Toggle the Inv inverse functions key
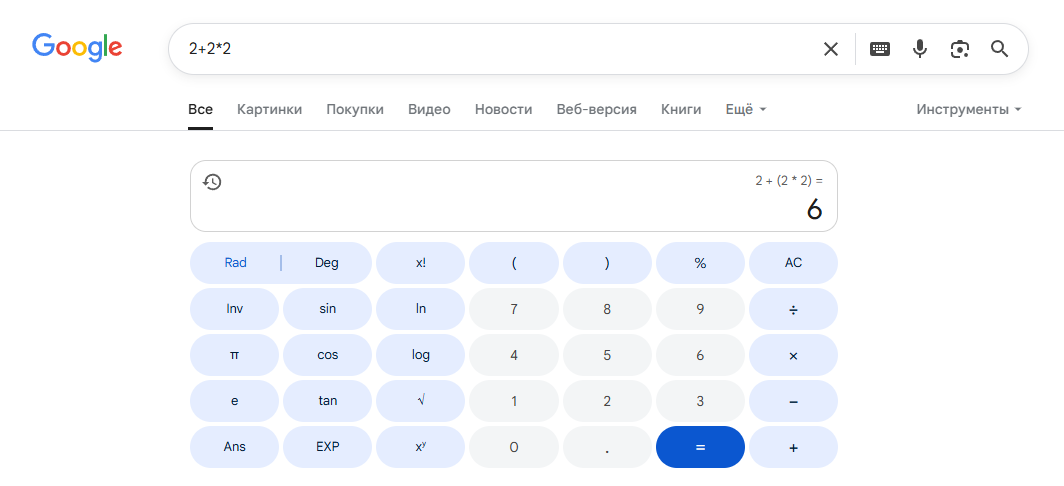The image size is (1064, 486). [x=235, y=309]
